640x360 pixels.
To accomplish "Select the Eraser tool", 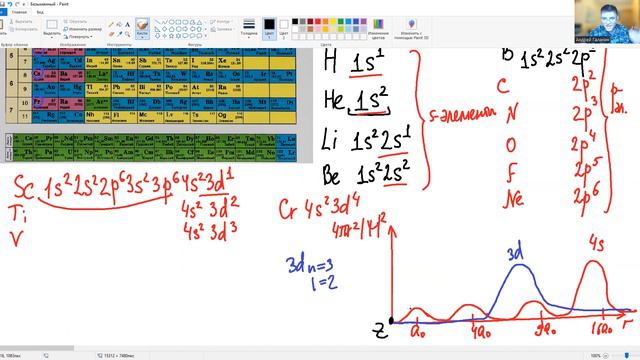I will [x=111, y=34].
